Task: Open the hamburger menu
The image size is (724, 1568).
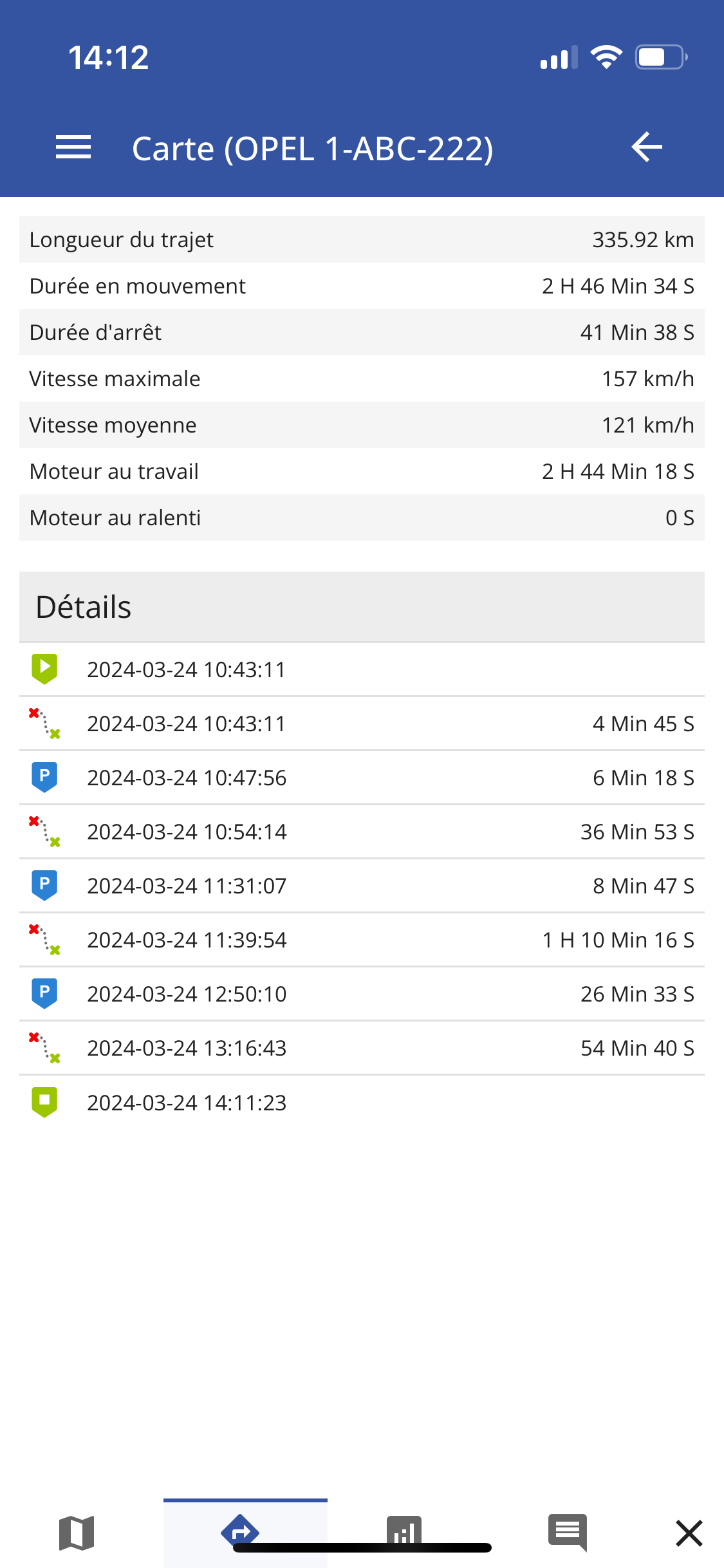Action: tap(73, 147)
